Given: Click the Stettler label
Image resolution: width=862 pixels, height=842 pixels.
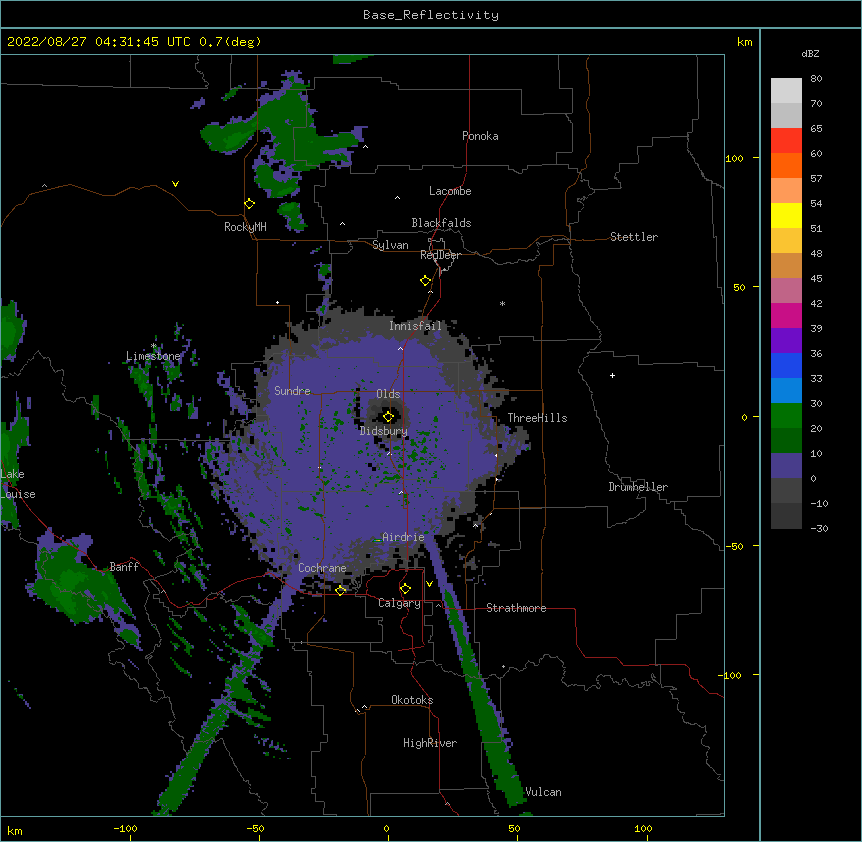Looking at the screenshot, I should tap(634, 237).
